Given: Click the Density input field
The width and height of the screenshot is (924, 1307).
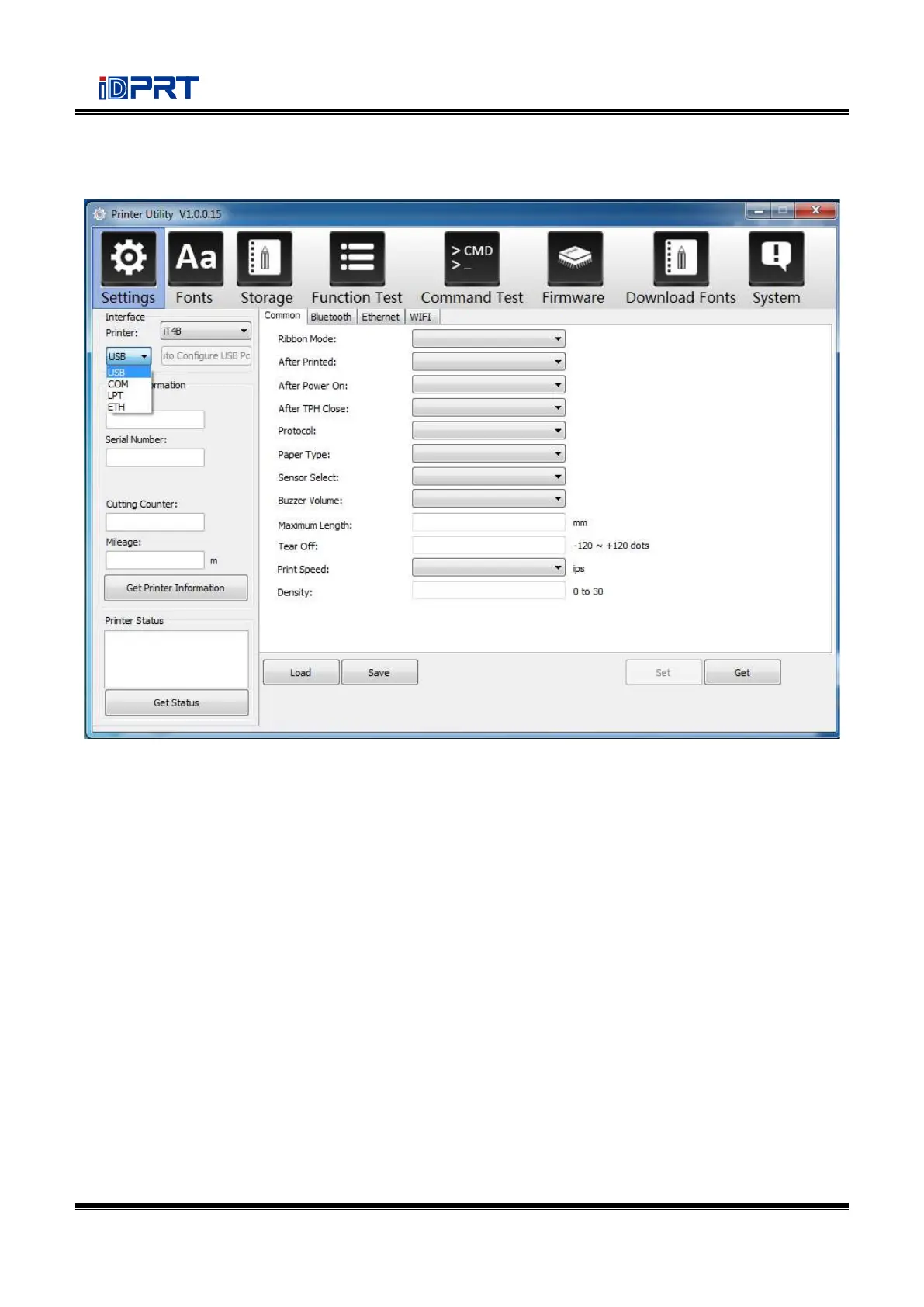Looking at the screenshot, I should [x=489, y=591].
